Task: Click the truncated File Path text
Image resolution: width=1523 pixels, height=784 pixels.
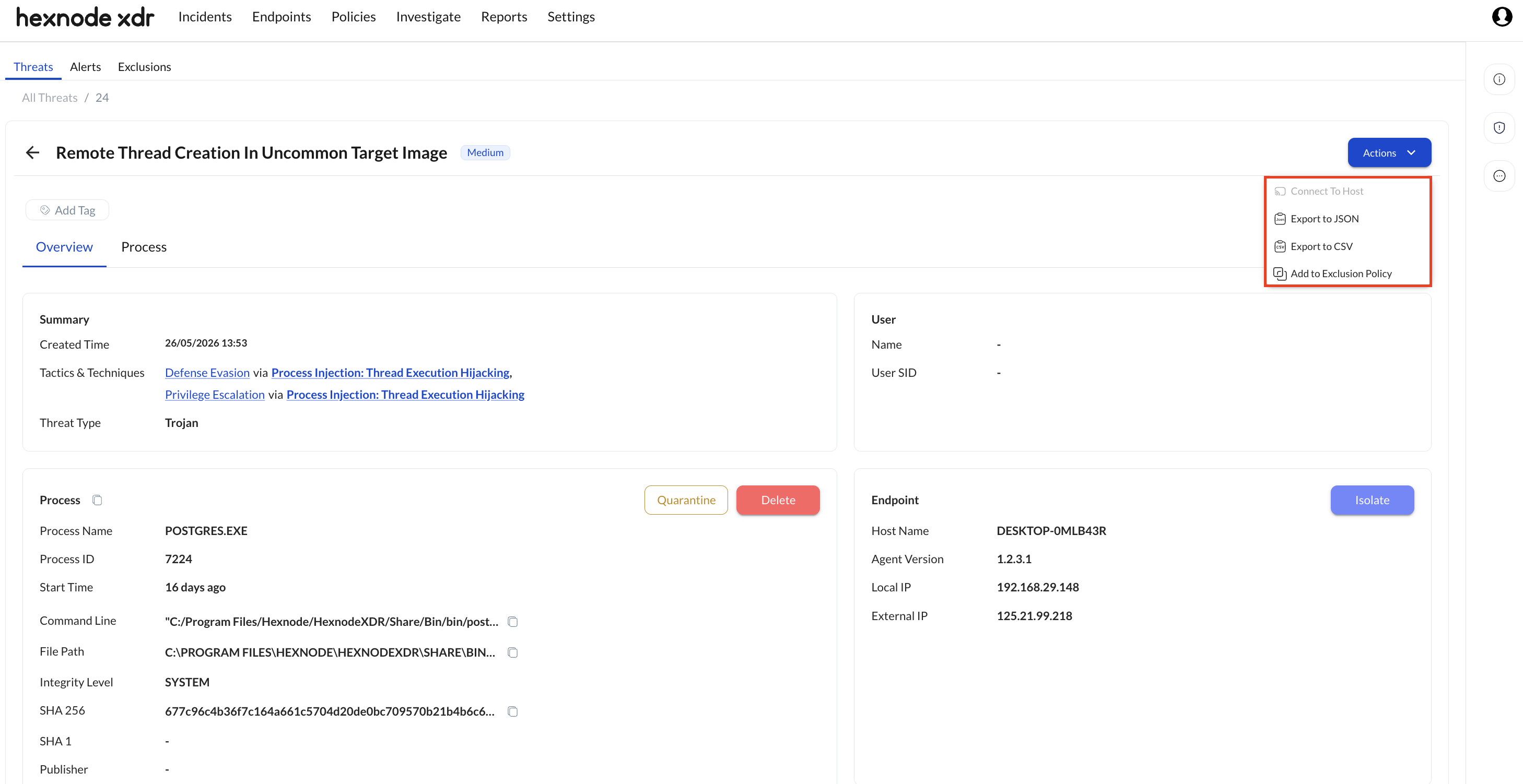Action: 330,652
